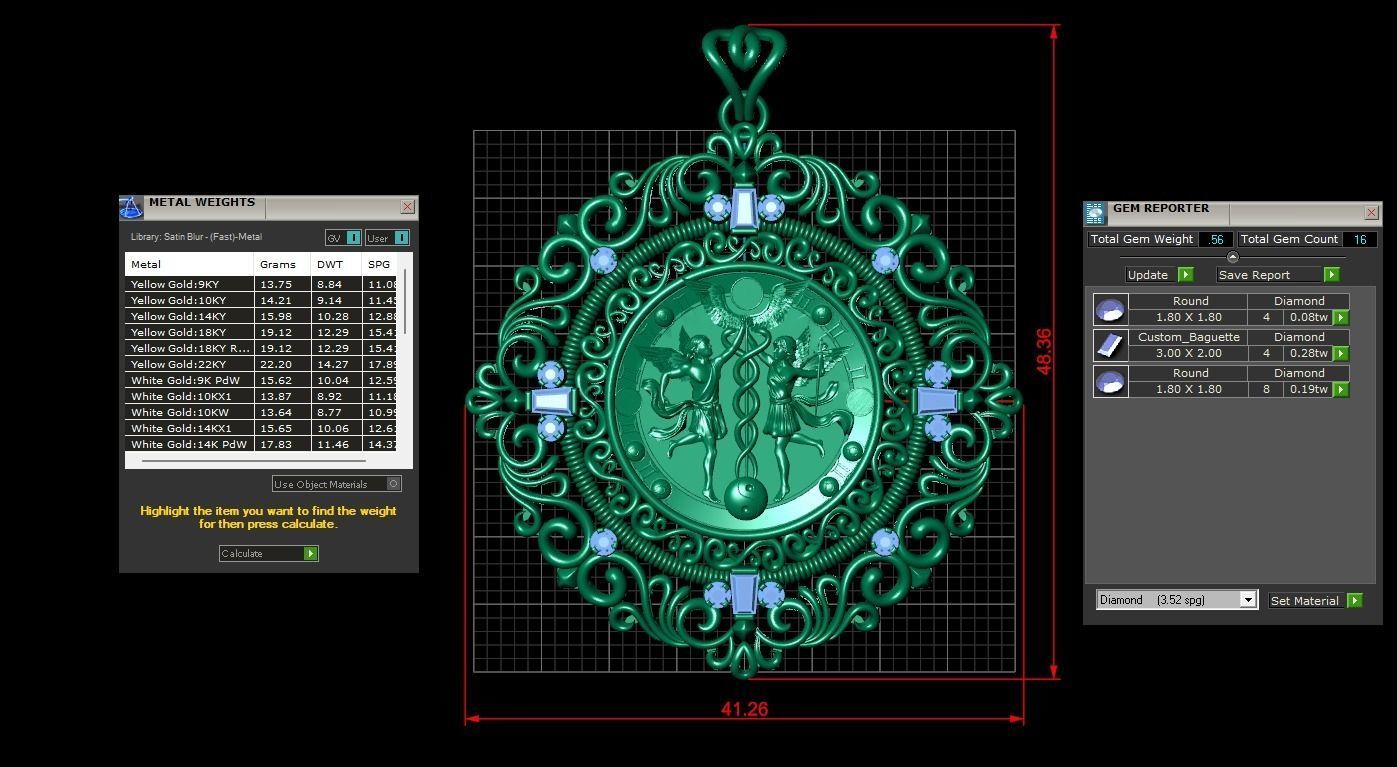Click the Custom_Baguette label in Gem Reporter
The image size is (1397, 767).
pos(1188,337)
